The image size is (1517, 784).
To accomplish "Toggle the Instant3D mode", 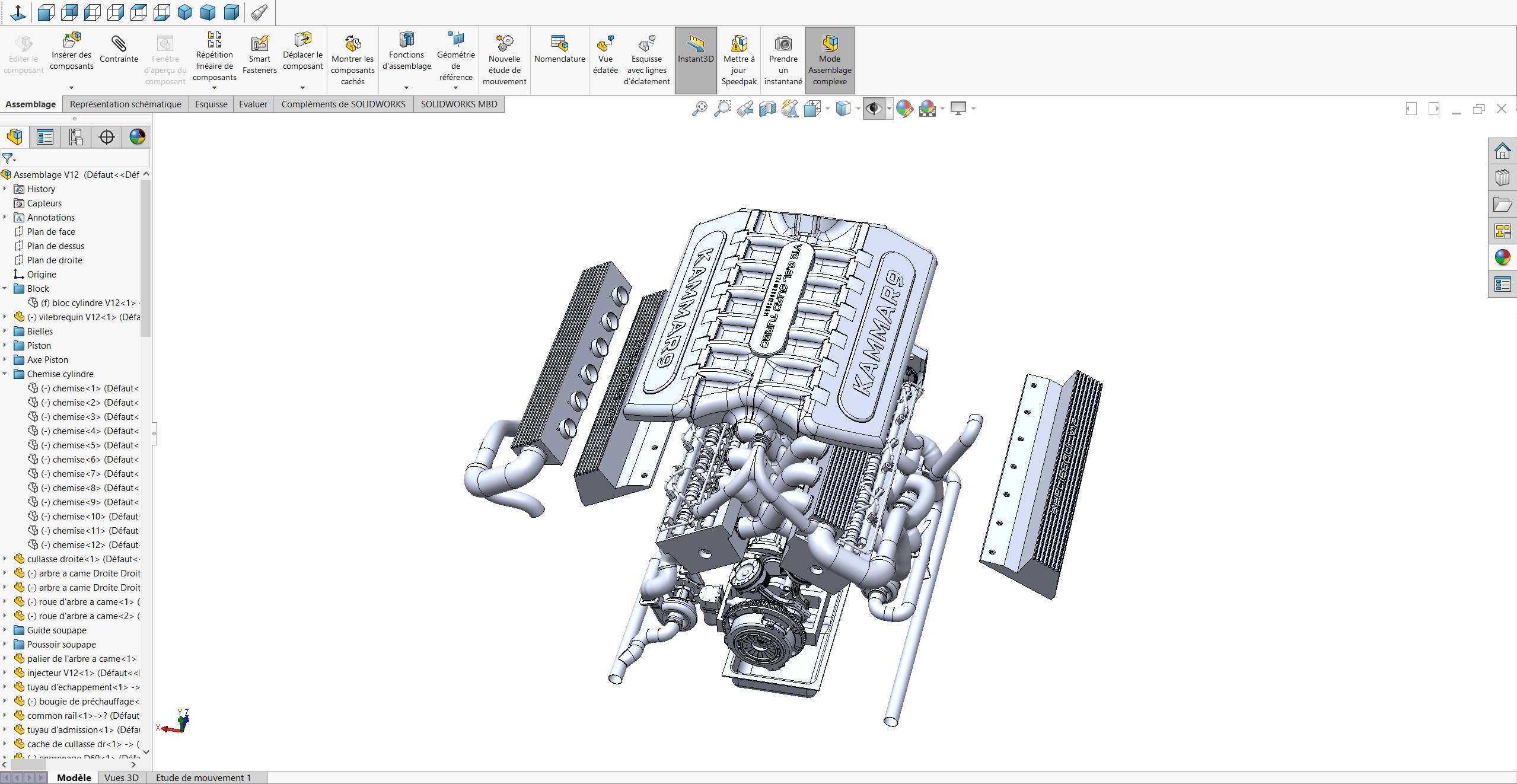I will point(696,60).
